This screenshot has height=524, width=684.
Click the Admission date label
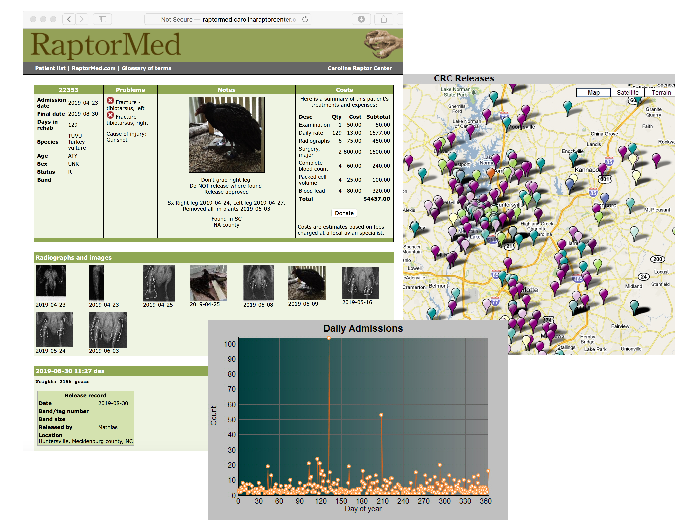51,103
